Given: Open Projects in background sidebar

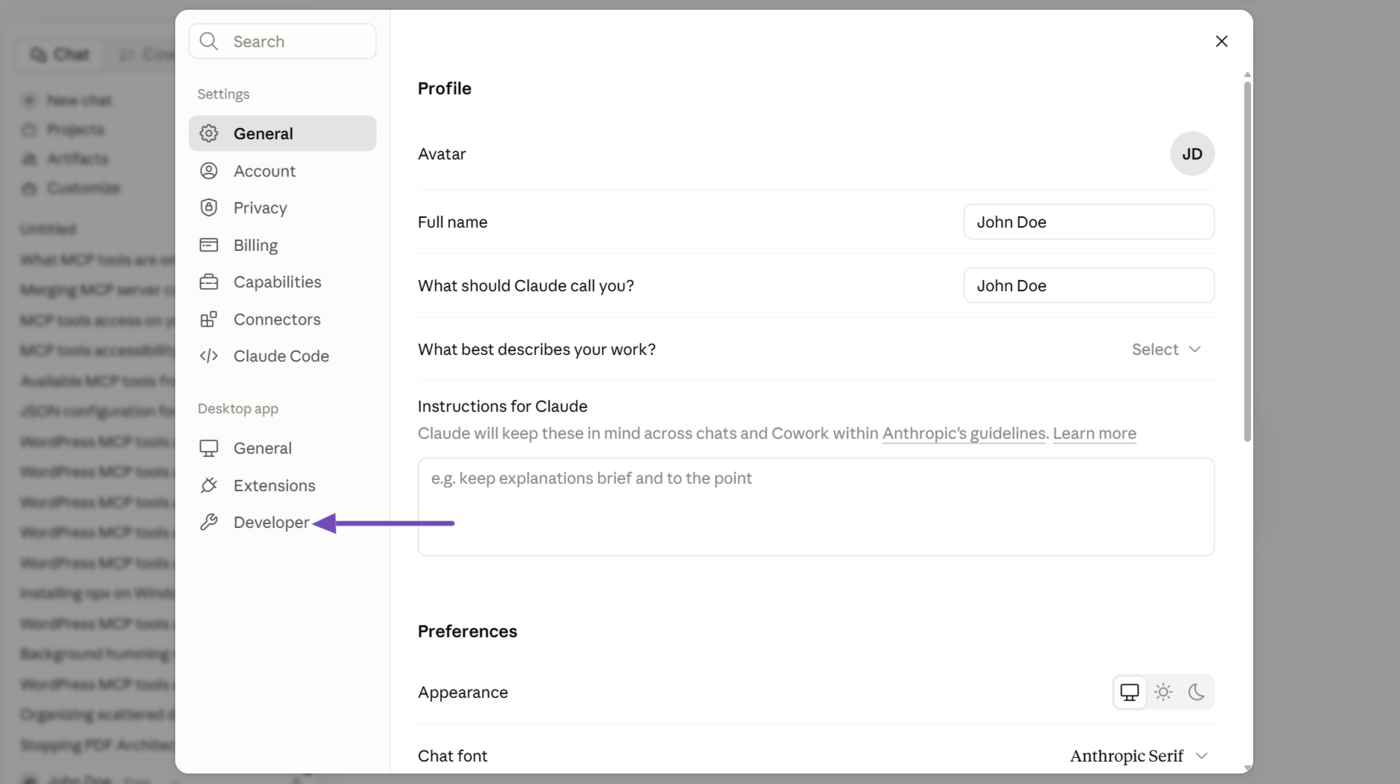Looking at the screenshot, I should (75, 129).
